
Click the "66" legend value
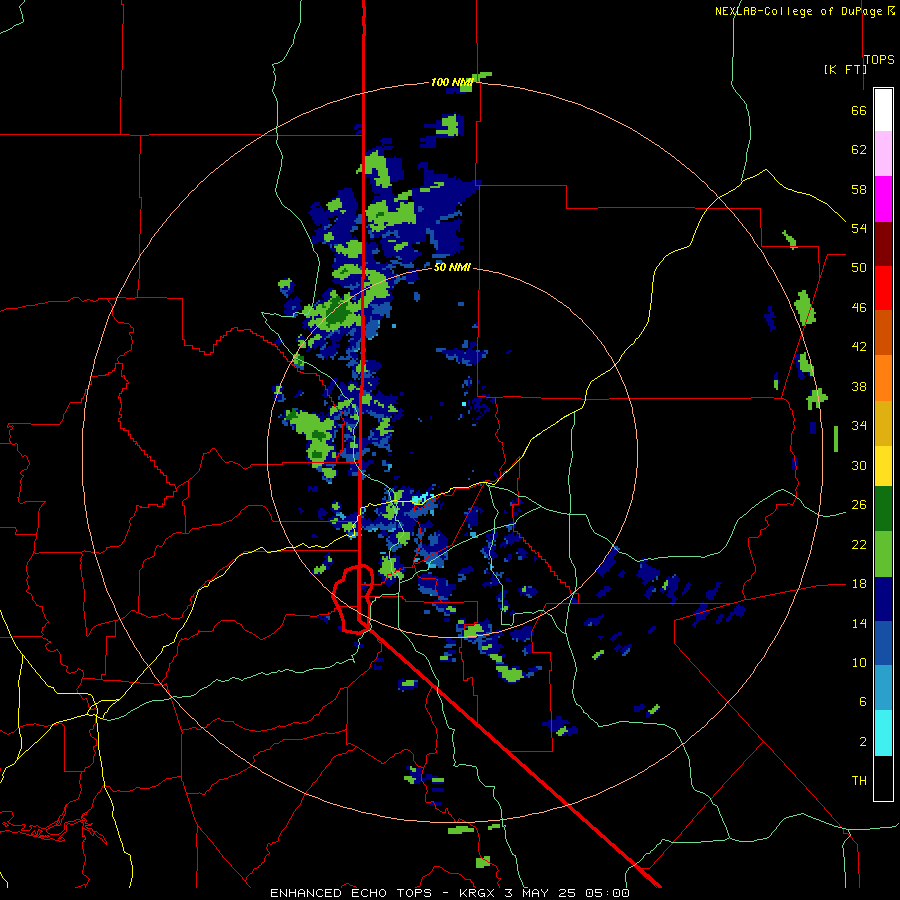pos(859,110)
